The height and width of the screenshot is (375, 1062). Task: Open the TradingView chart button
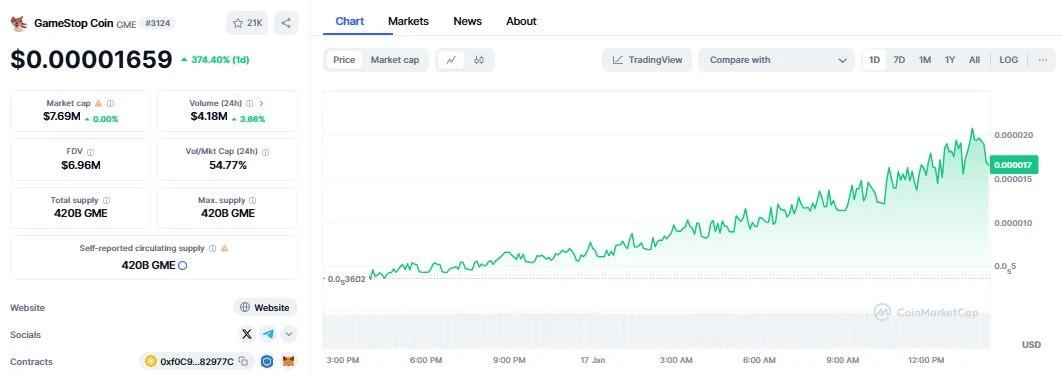[x=647, y=60]
